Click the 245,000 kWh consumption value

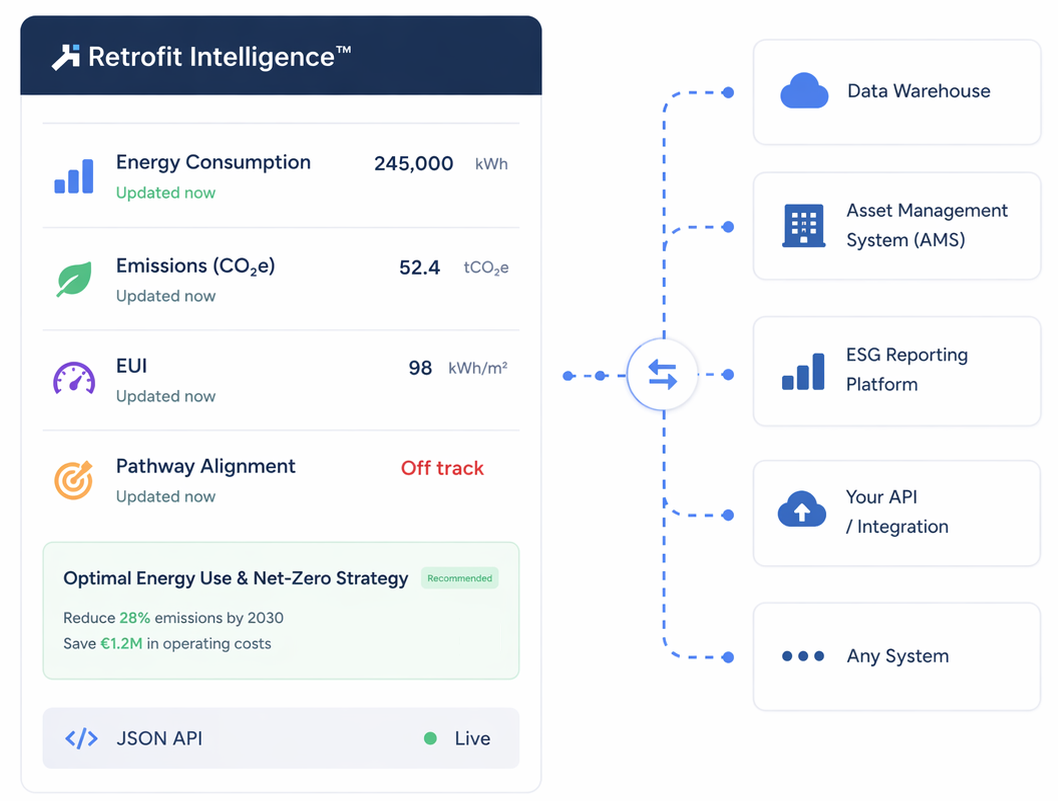414,164
